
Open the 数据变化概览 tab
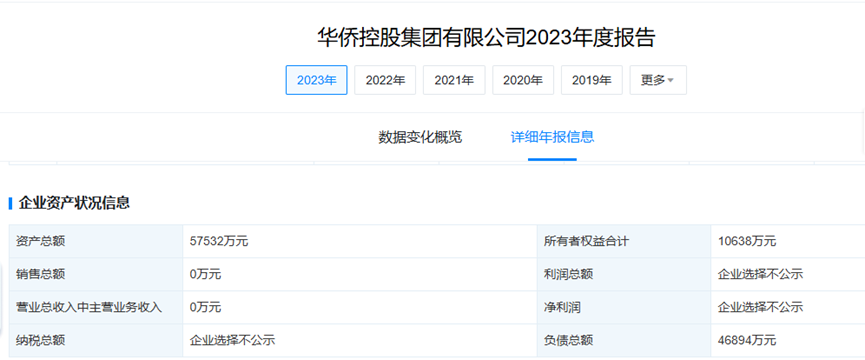pos(420,137)
